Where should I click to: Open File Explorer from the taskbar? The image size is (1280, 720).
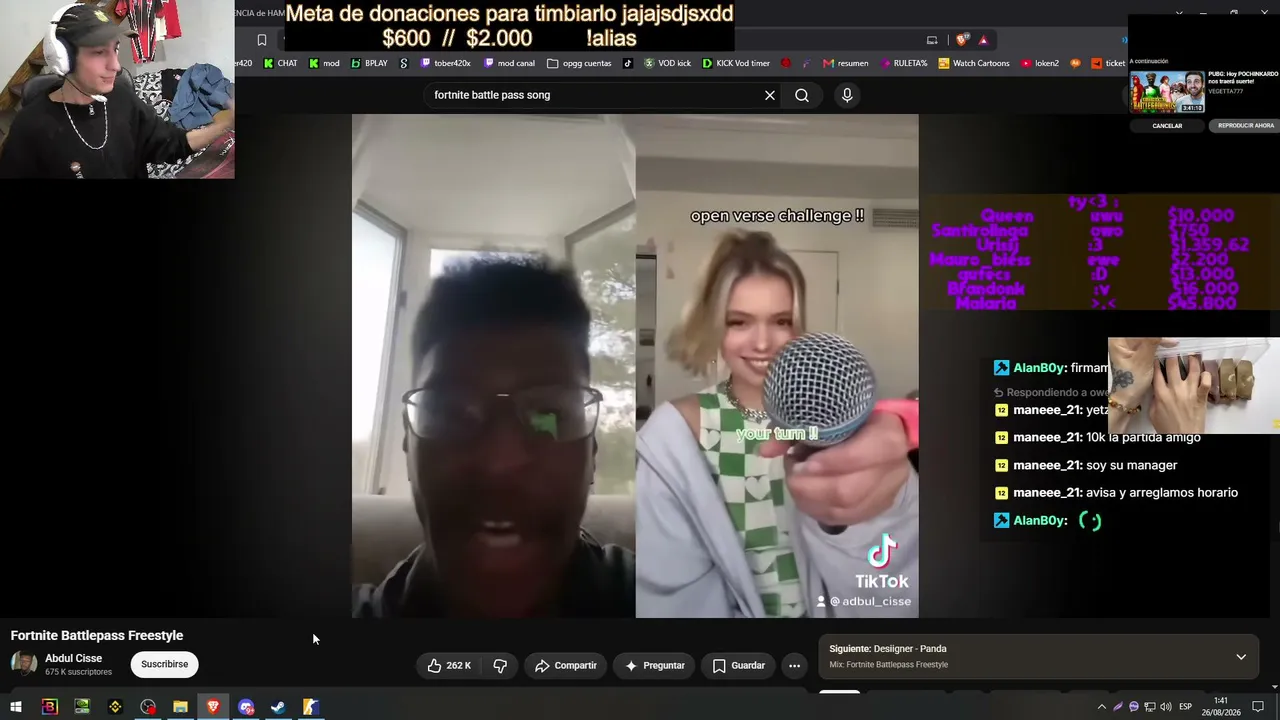(x=180, y=707)
